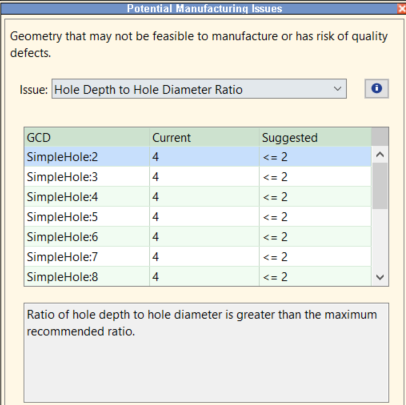The height and width of the screenshot is (405, 406).
Task: Select the SimpleHole:6 row
Action: (x=198, y=237)
